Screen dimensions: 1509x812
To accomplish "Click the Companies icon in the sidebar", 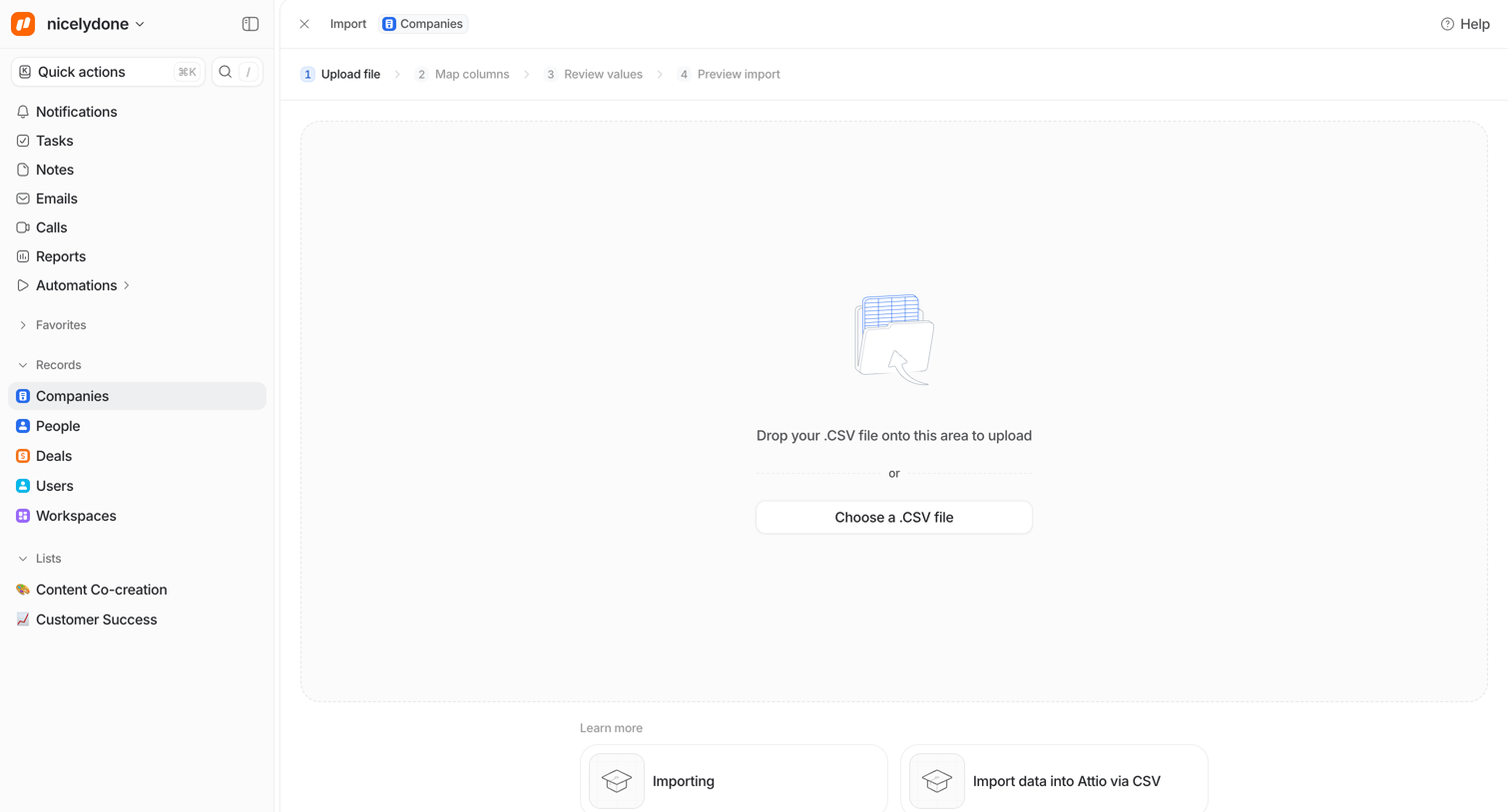I will pyautogui.click(x=23, y=396).
